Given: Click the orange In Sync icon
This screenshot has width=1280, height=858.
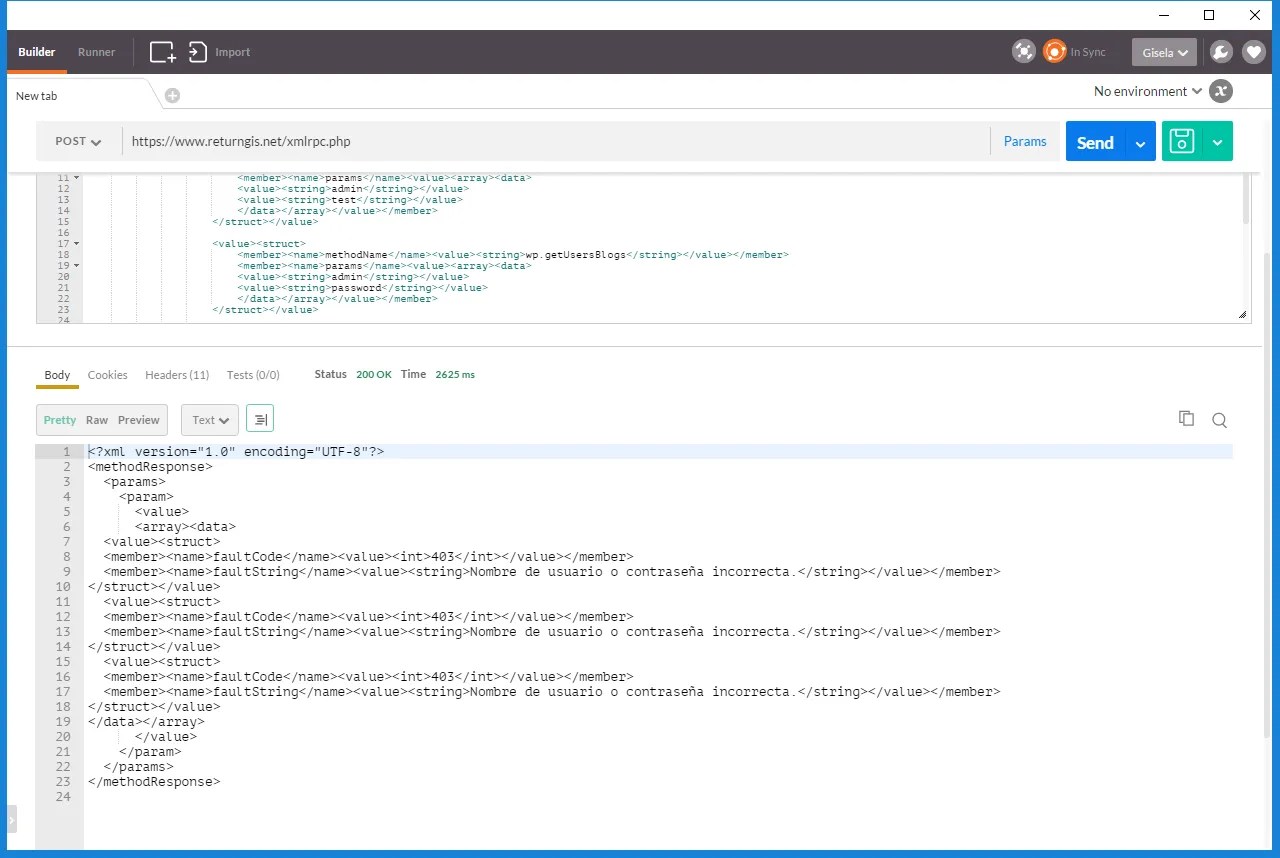Looking at the screenshot, I should [1054, 52].
